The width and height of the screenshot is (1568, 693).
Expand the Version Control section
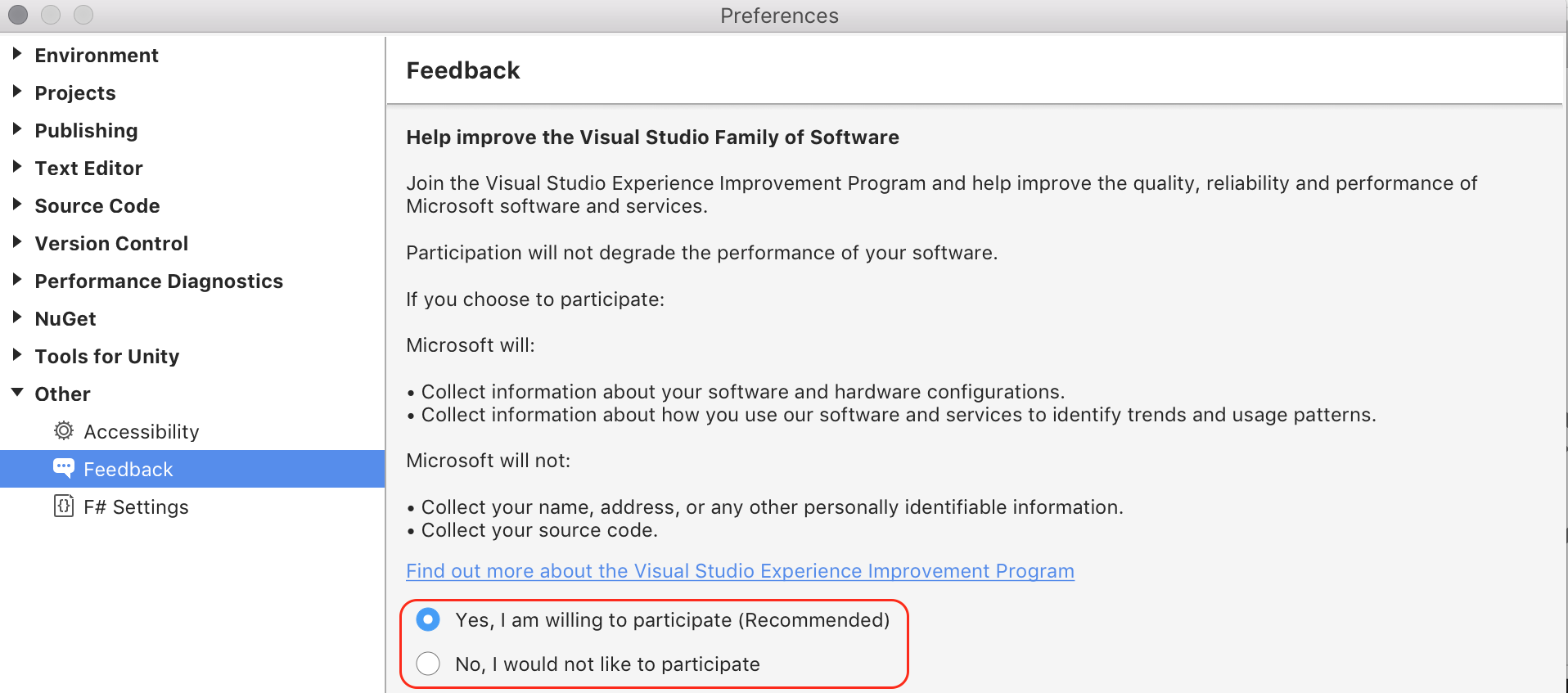pyautogui.click(x=16, y=242)
